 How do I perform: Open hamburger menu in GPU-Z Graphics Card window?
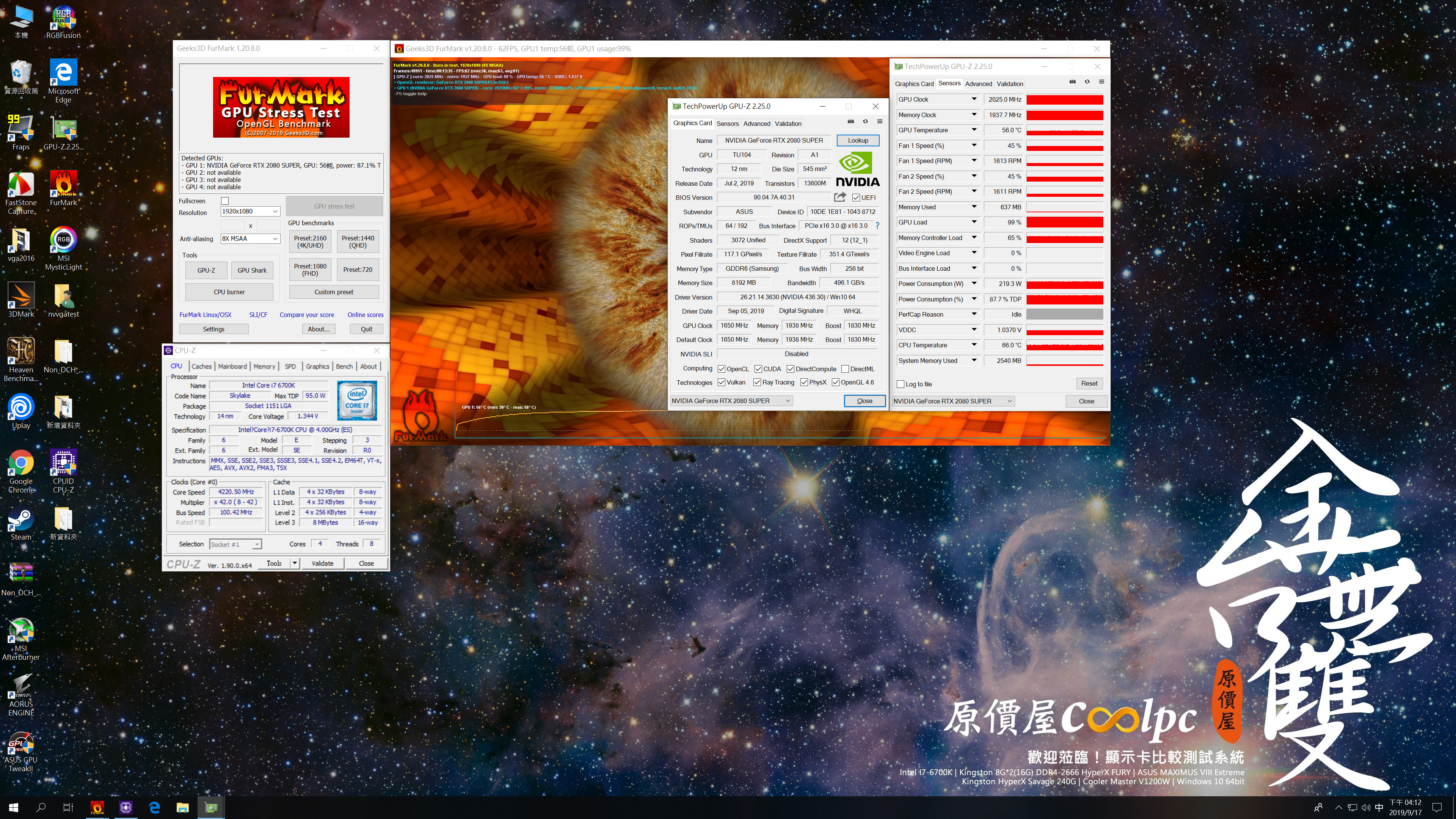pyautogui.click(x=880, y=122)
